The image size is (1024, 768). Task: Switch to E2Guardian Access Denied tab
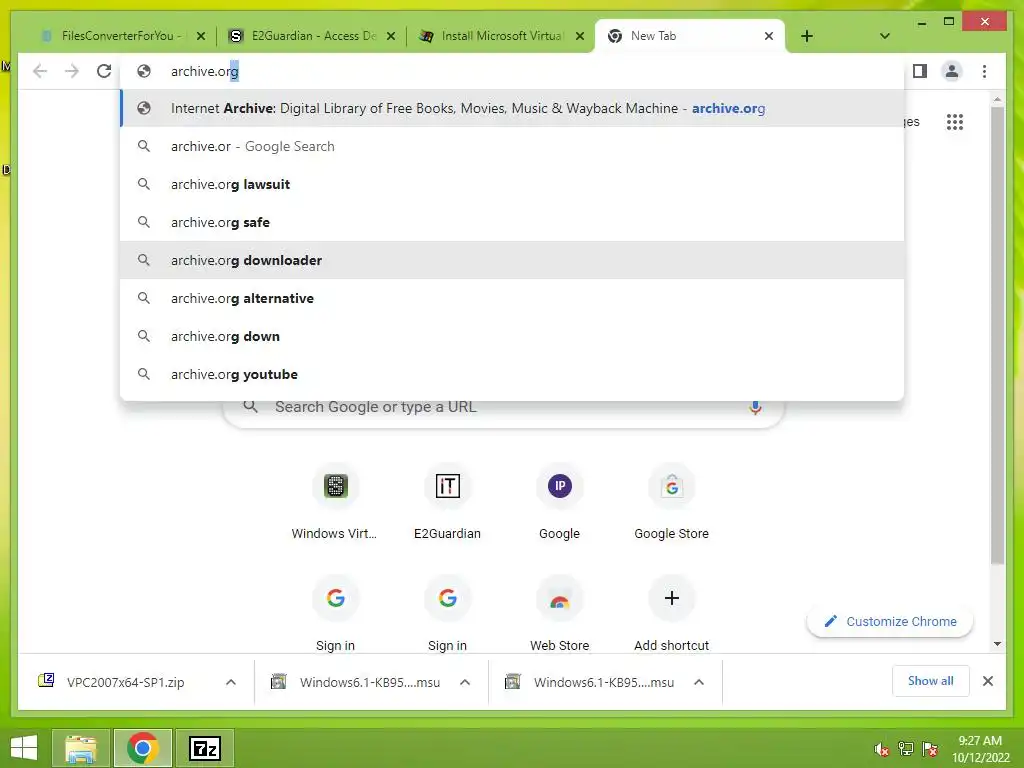[x=313, y=36]
